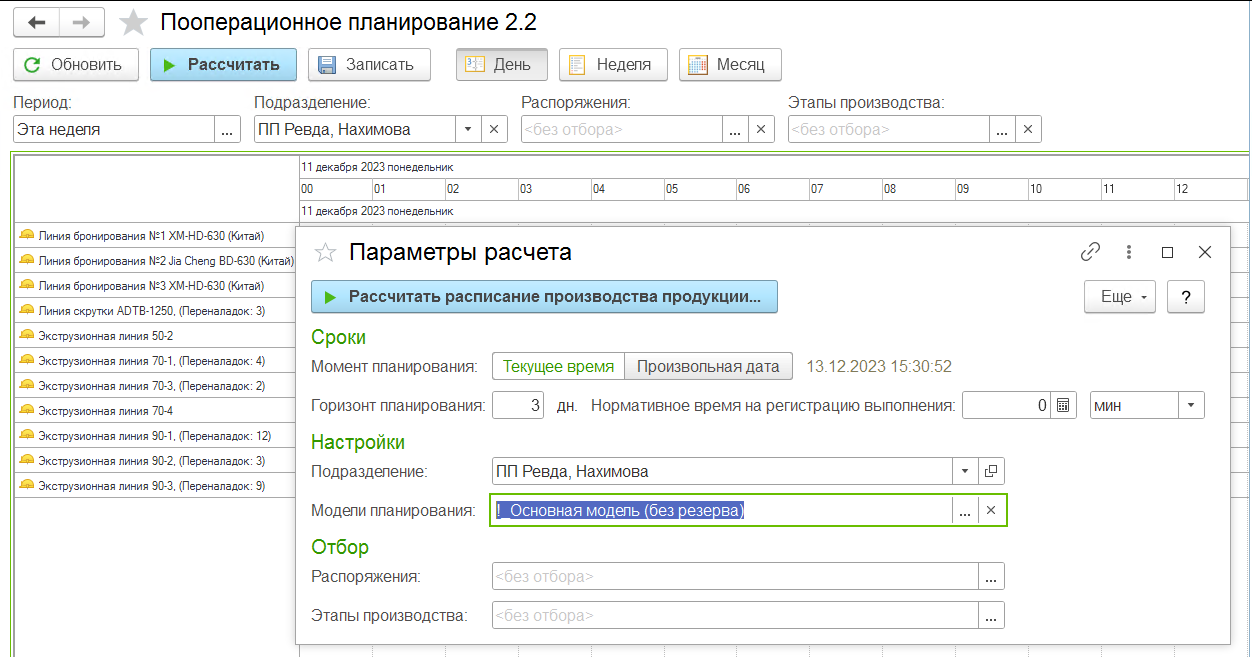This screenshot has height=657, width=1252.
Task: Add Пооперационное планирование 2.2 to favorites star
Action: 133,22
